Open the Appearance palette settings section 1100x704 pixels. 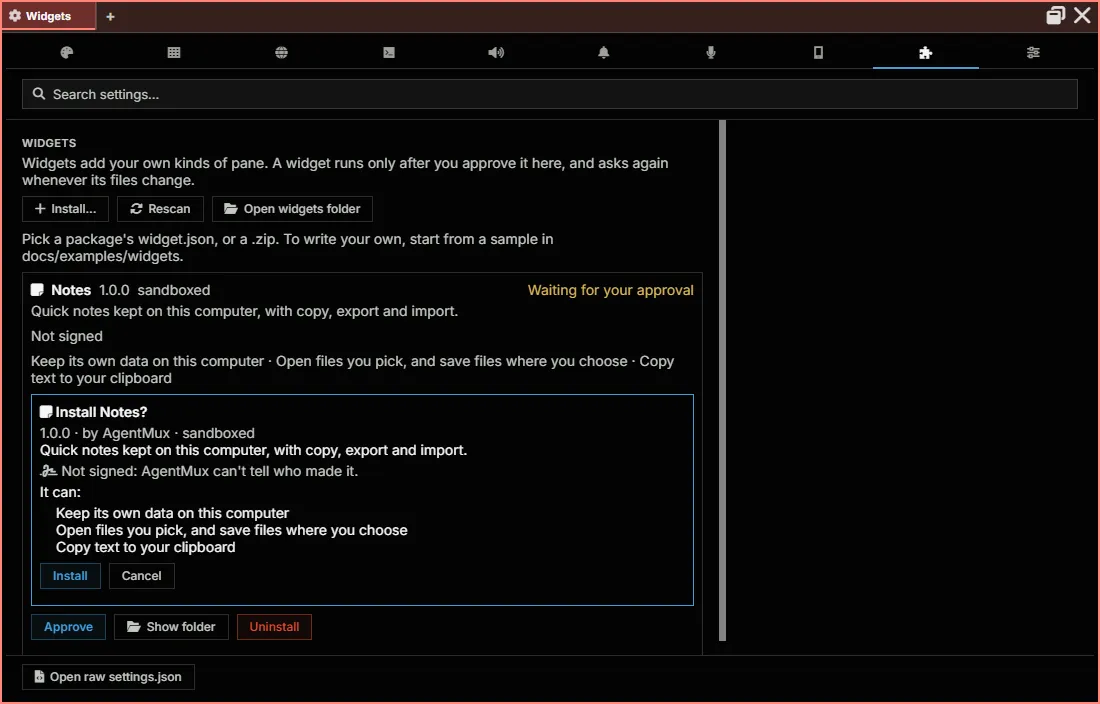(67, 52)
